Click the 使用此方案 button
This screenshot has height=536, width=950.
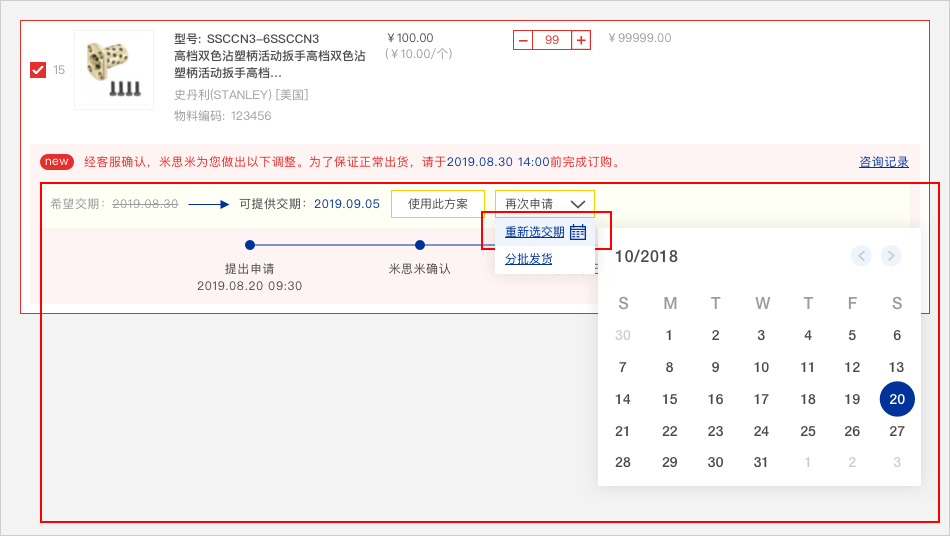pos(438,204)
